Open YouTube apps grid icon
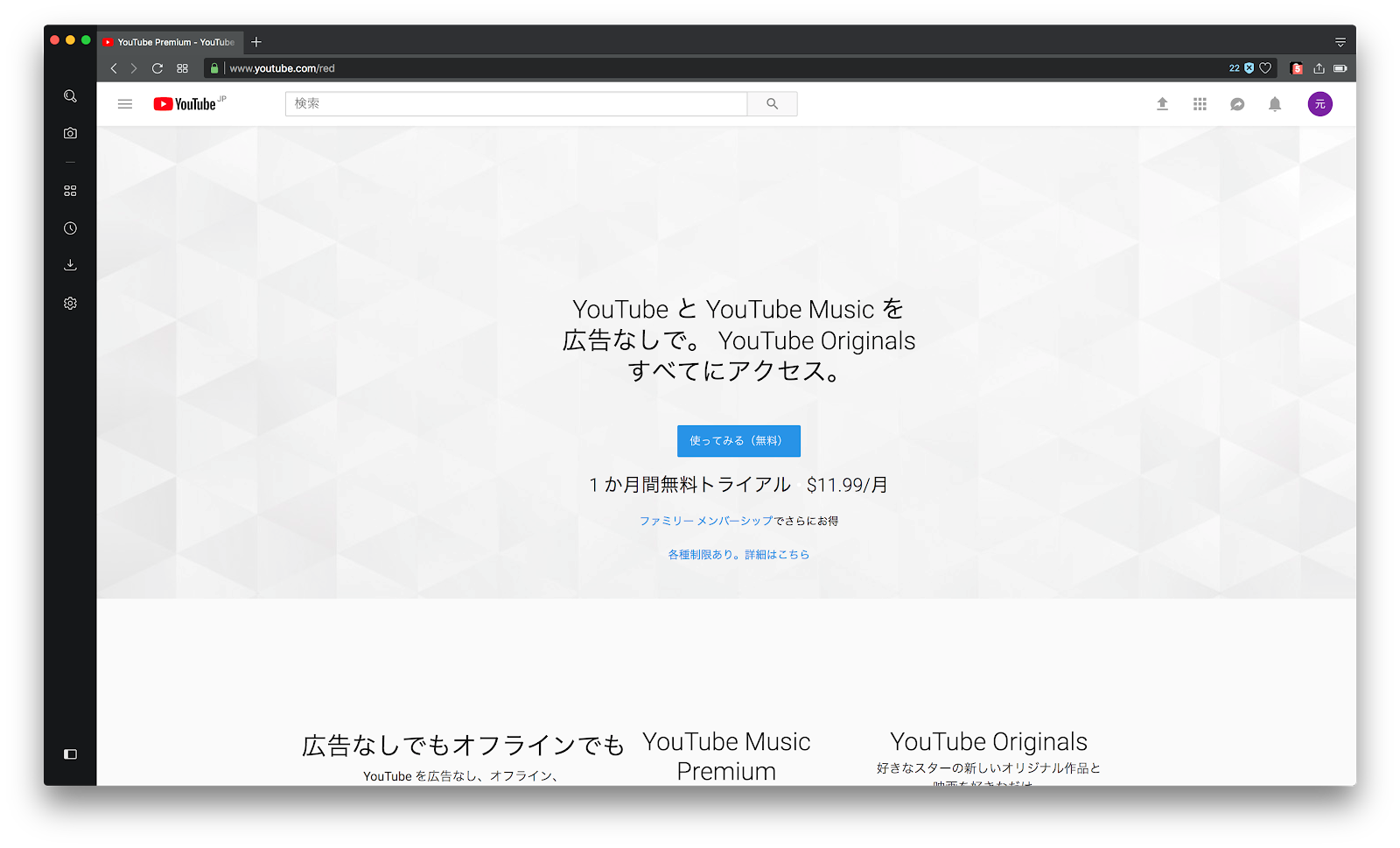1400x848 pixels. [1200, 104]
